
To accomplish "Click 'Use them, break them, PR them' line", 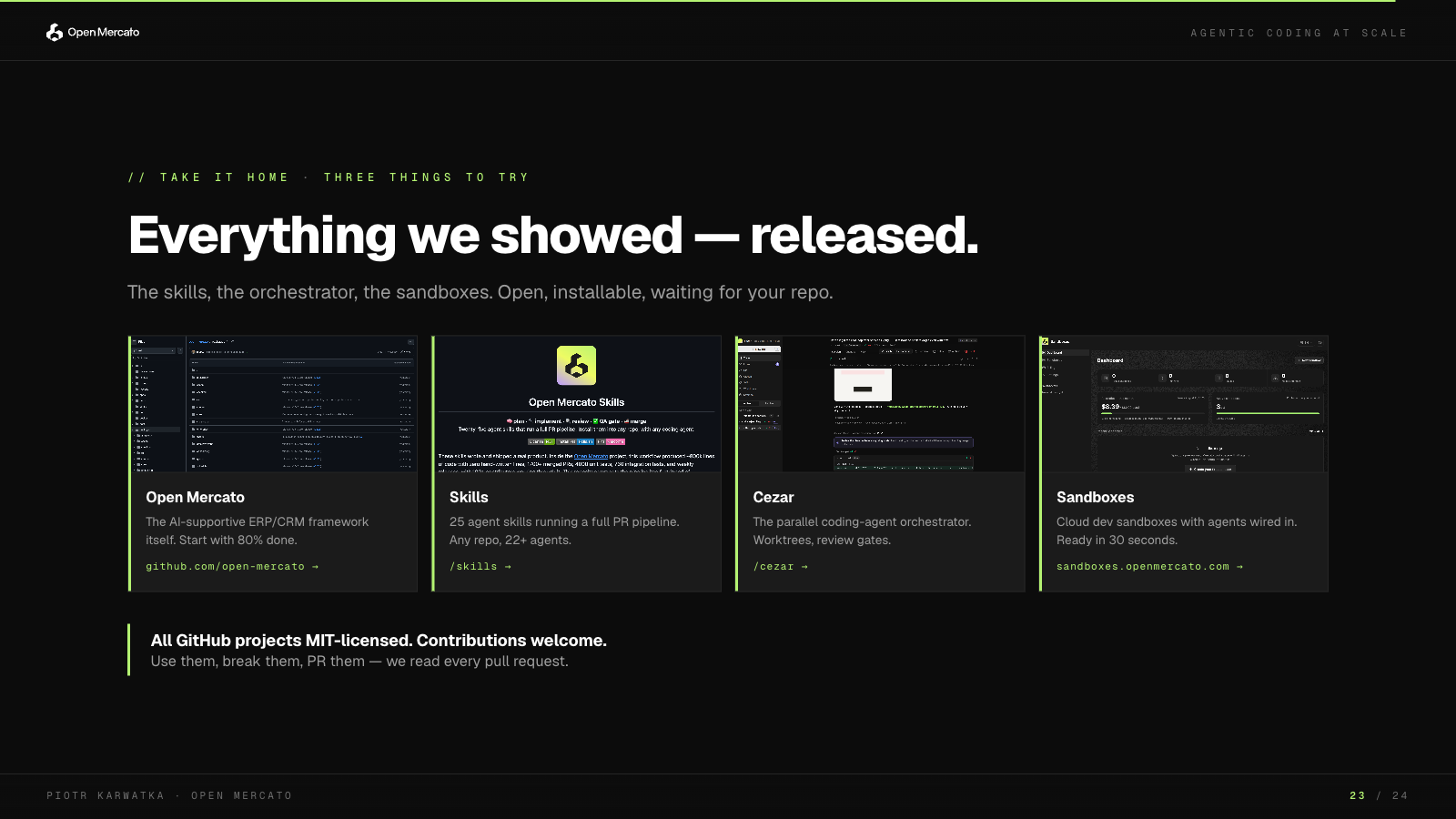I will [x=359, y=662].
